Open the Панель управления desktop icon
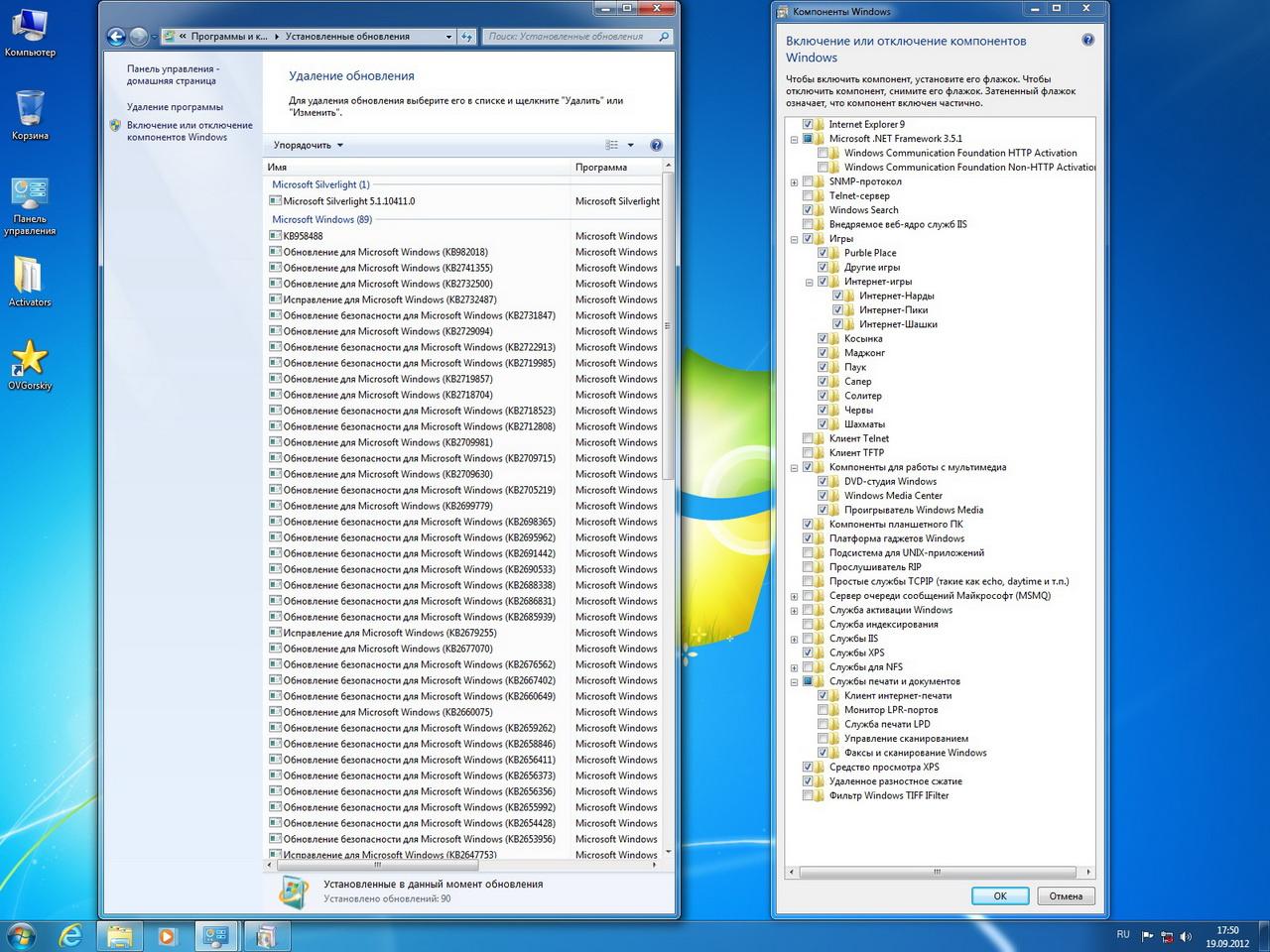This screenshot has height=952, width=1270. [30, 206]
